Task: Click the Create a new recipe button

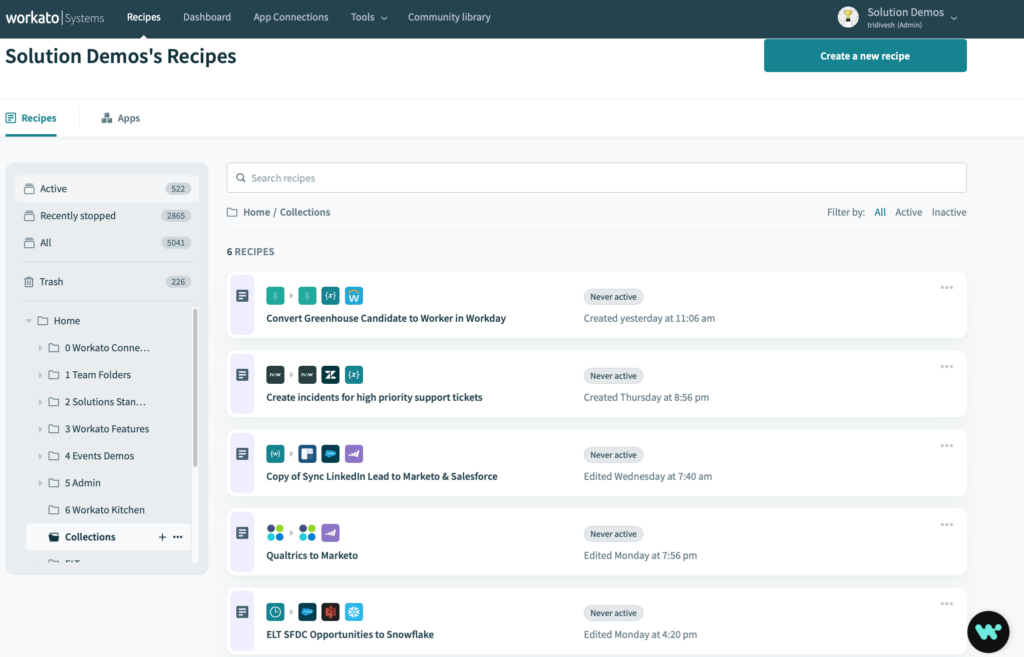Action: (x=864, y=55)
